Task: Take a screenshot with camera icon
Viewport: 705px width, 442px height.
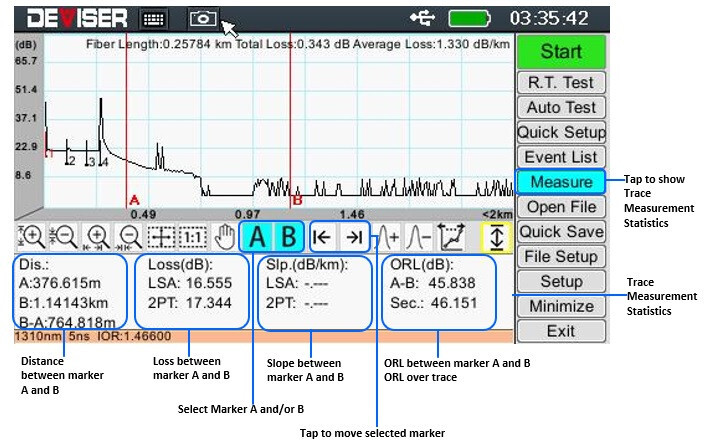Action: tap(203, 18)
